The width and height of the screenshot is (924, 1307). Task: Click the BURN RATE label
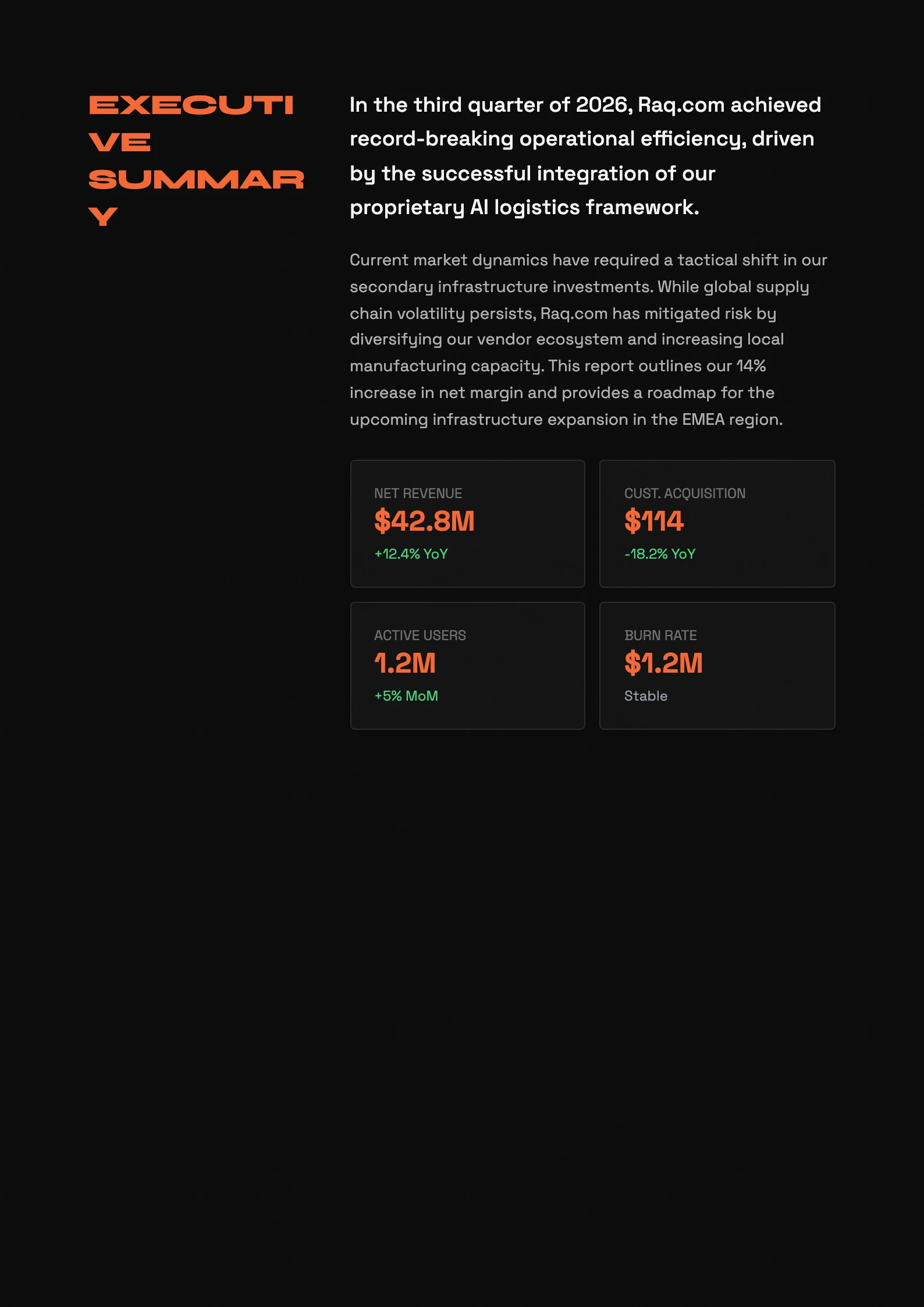[660, 635]
